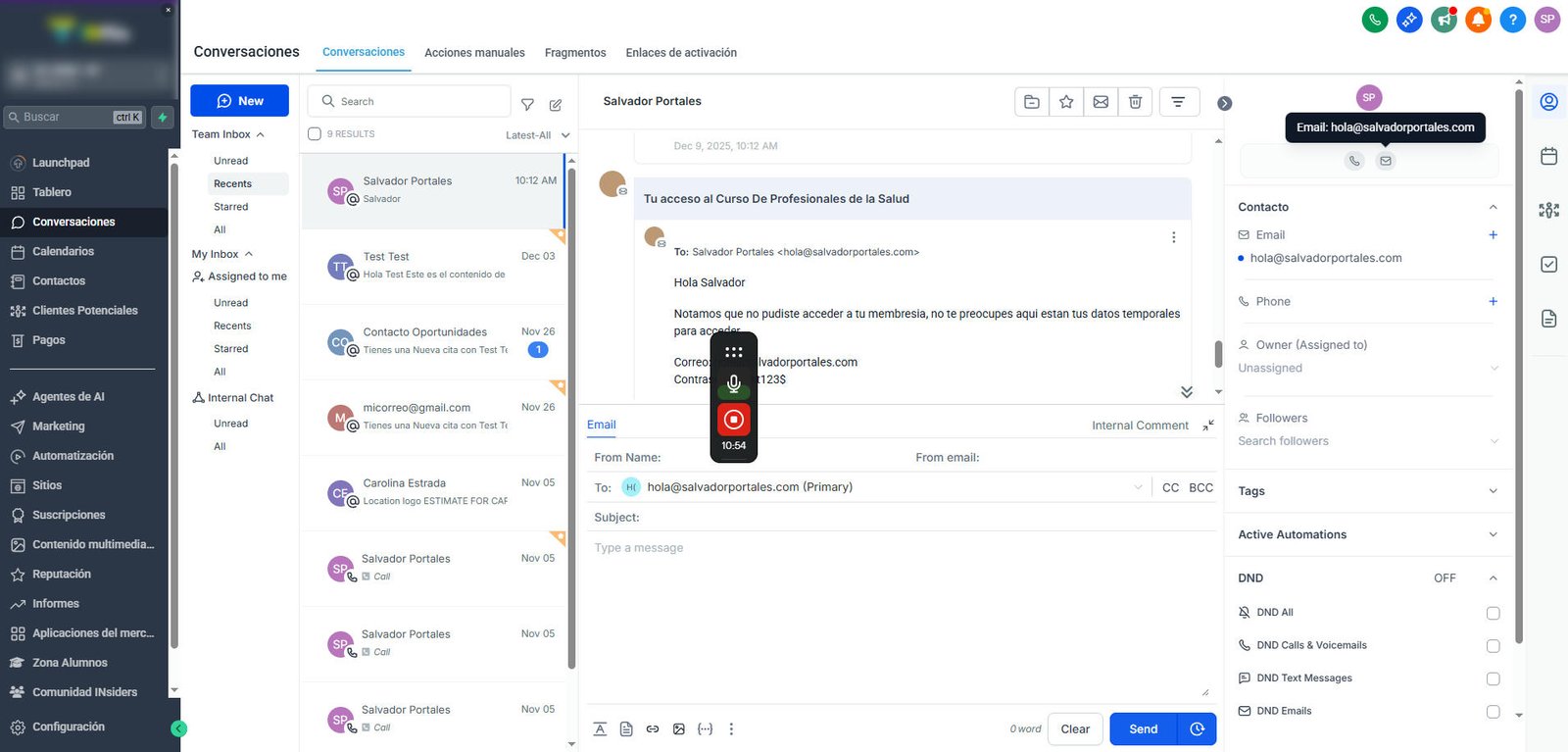Image resolution: width=1568 pixels, height=752 pixels.
Task: Enable DND Text Messages checkbox
Action: click(x=1493, y=678)
